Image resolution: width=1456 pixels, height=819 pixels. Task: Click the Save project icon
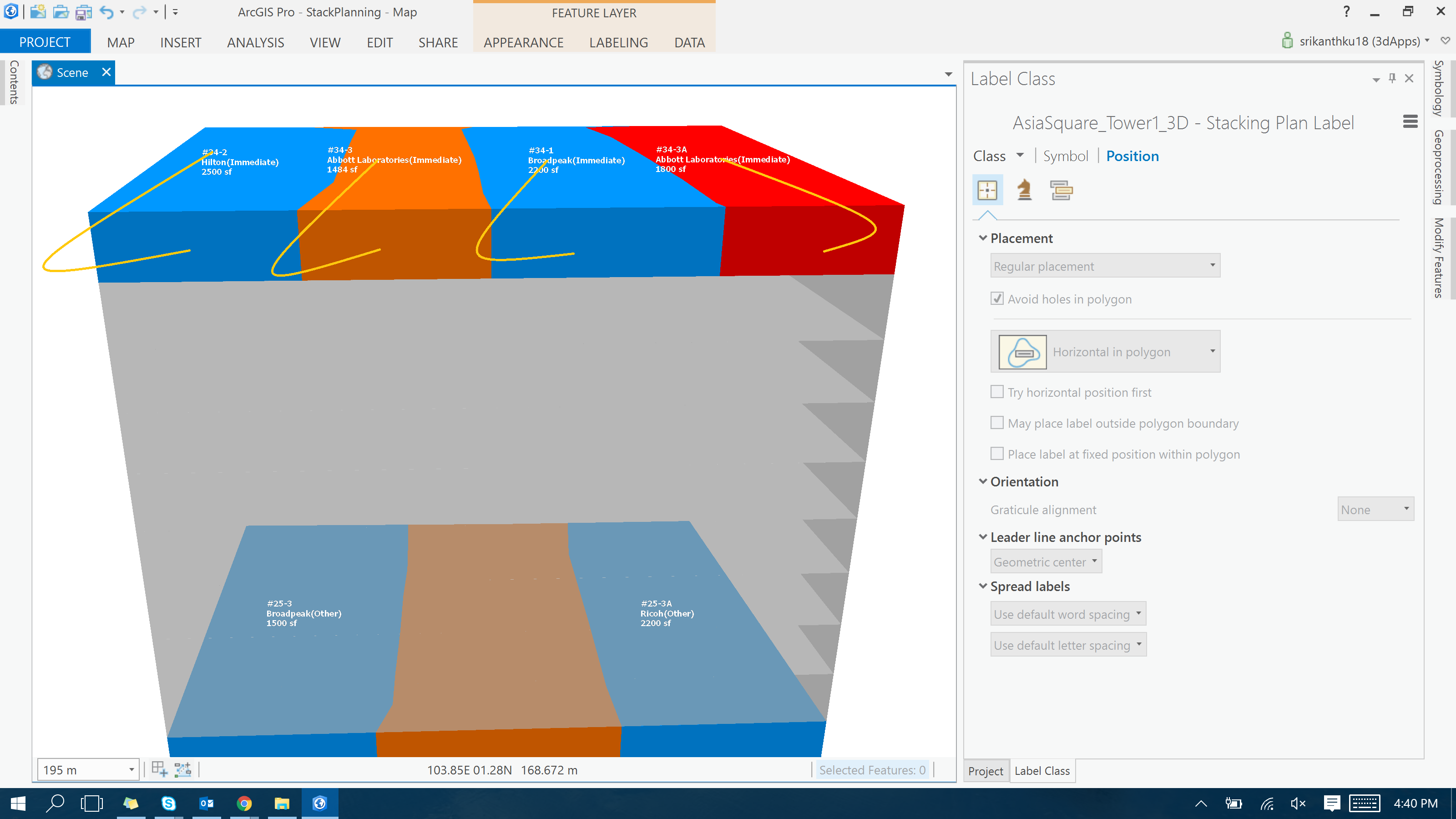(83, 12)
